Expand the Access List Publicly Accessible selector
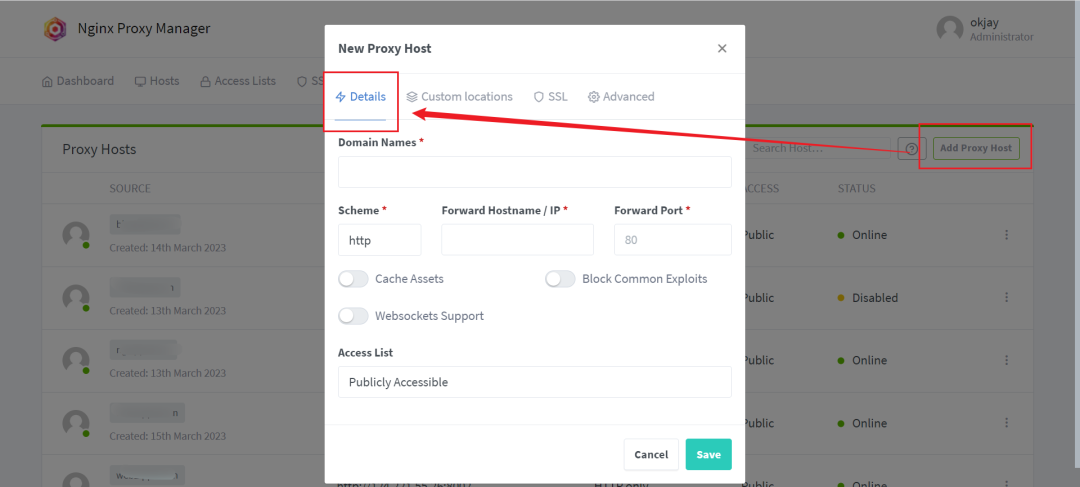Image resolution: width=1080 pixels, height=487 pixels. pyautogui.click(x=534, y=382)
